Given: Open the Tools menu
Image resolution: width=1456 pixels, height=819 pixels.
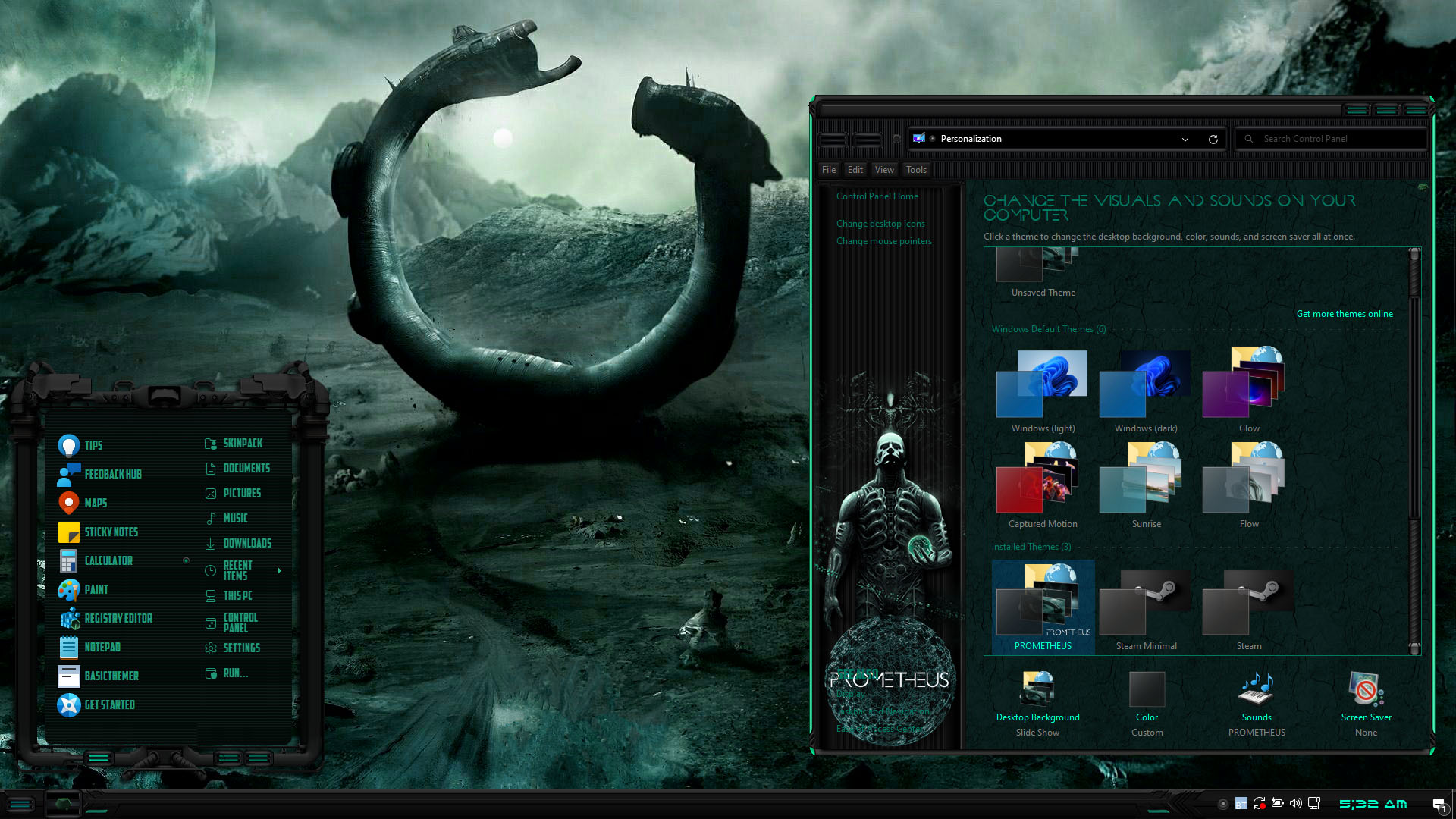Looking at the screenshot, I should coord(916,170).
